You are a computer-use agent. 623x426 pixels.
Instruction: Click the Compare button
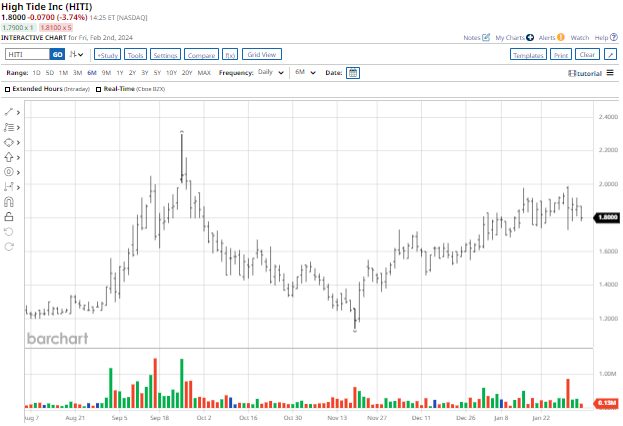[201, 55]
